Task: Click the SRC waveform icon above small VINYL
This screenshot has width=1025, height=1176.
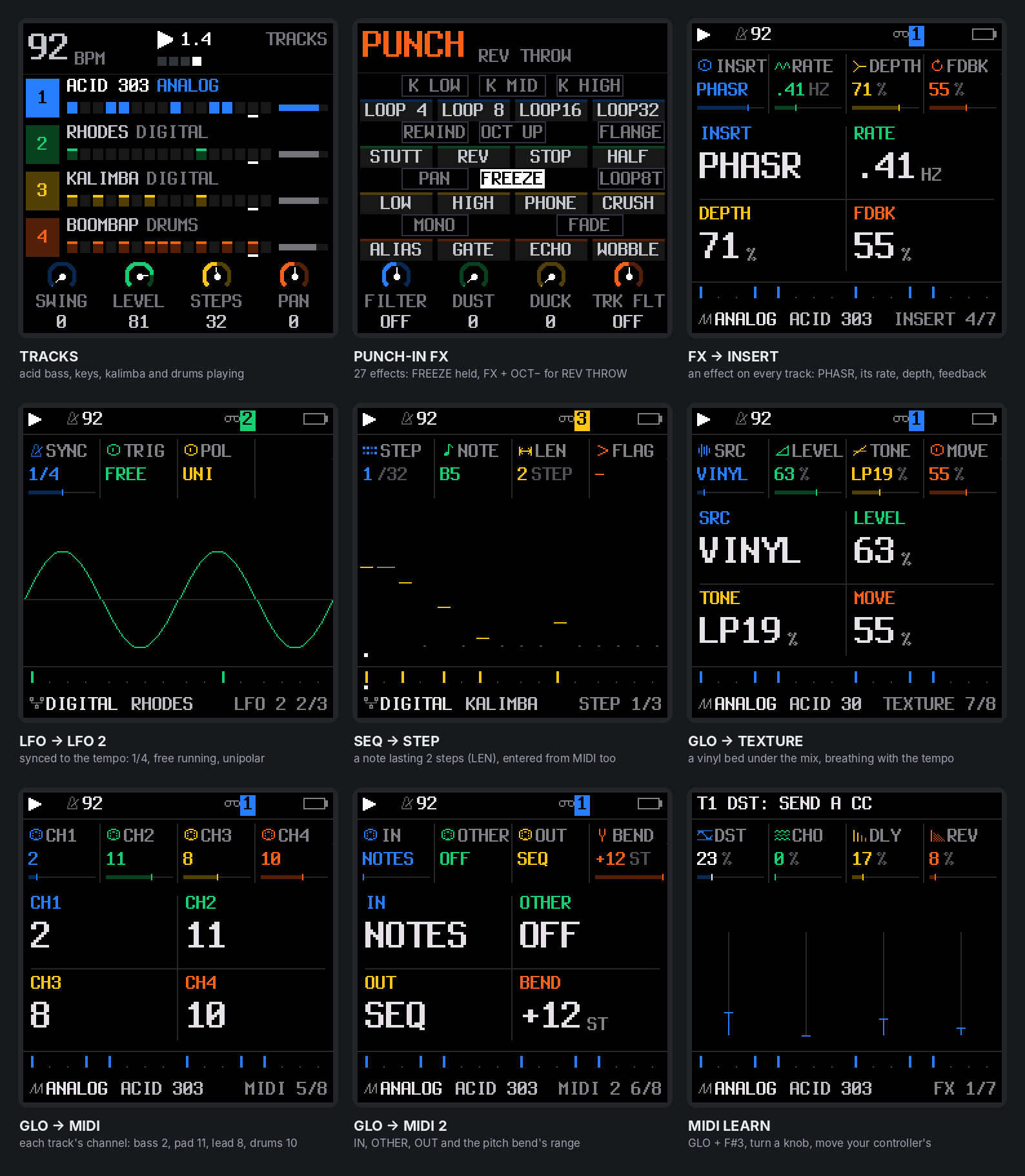Action: pos(705,450)
